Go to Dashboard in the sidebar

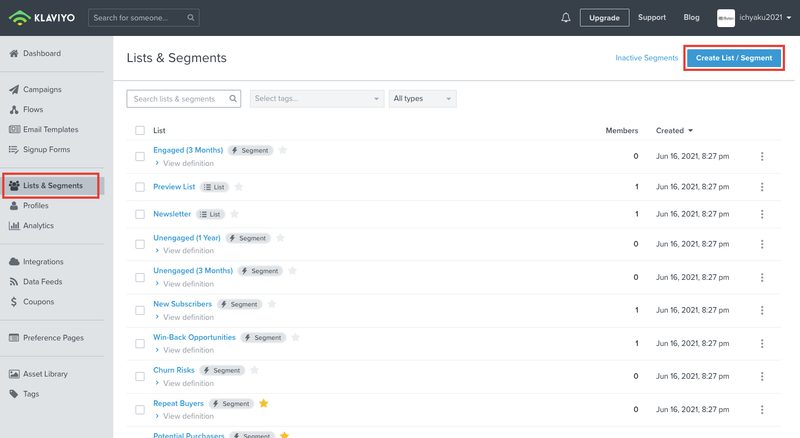pyautogui.click(x=35, y=53)
